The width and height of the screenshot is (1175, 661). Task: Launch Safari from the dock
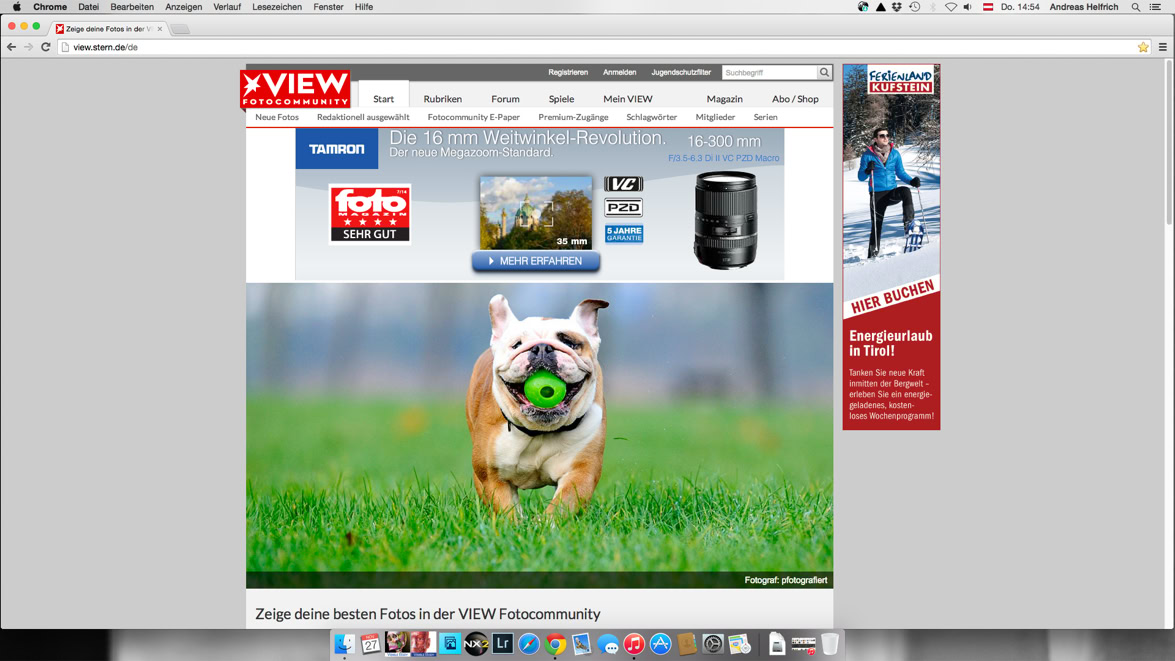click(x=529, y=644)
